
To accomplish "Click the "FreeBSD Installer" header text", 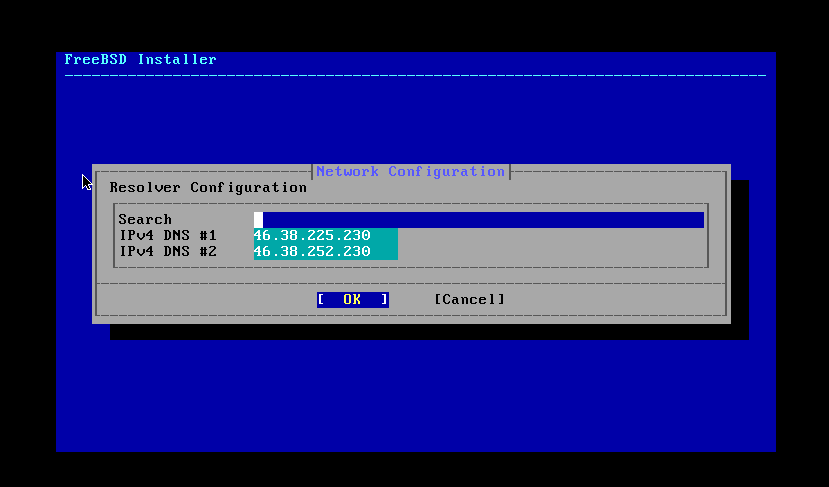I will (140, 59).
